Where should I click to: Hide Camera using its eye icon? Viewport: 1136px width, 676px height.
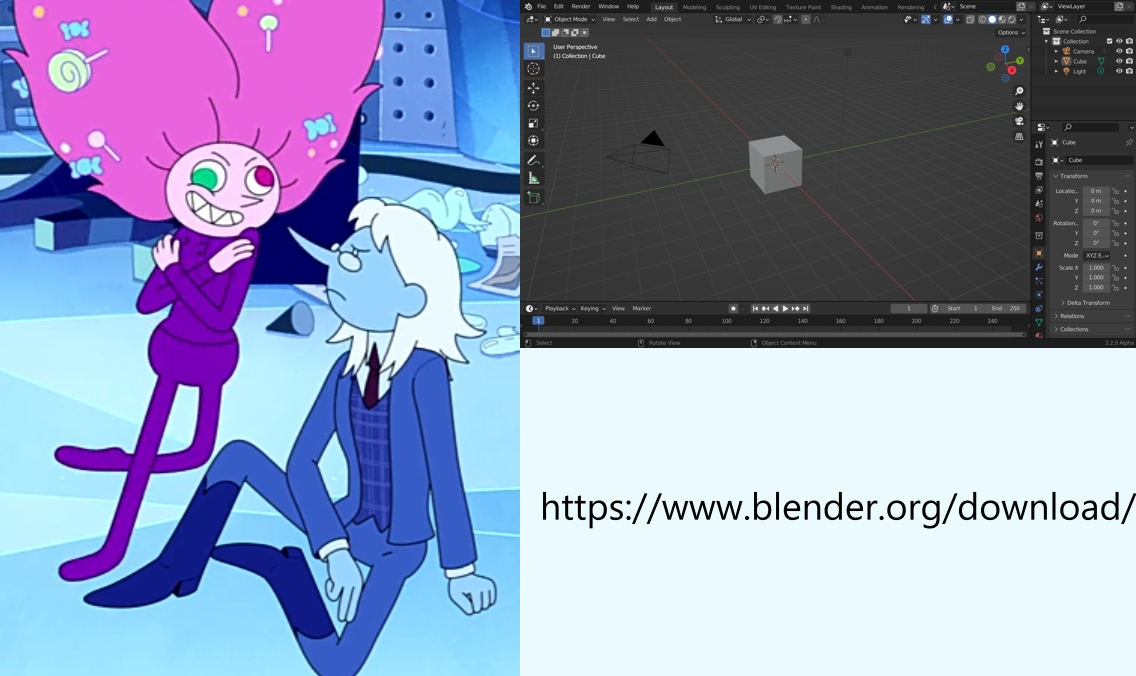[1119, 51]
